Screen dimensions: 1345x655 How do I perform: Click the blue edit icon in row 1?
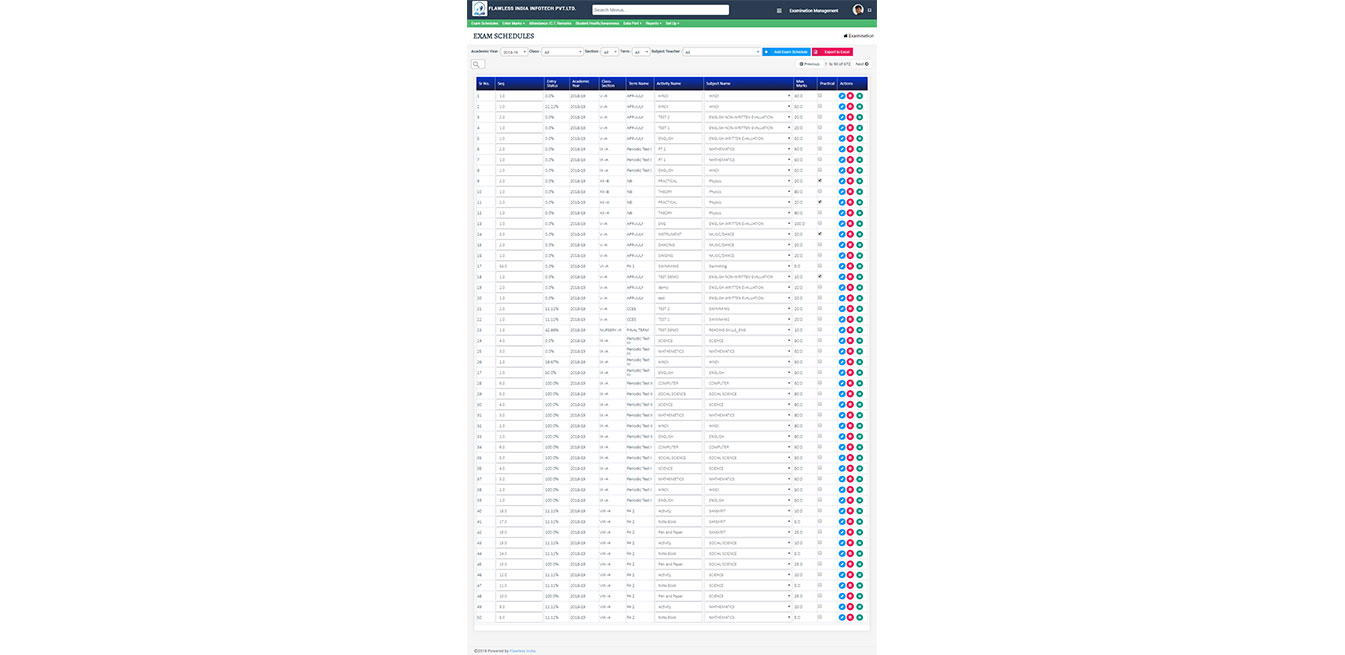842,96
